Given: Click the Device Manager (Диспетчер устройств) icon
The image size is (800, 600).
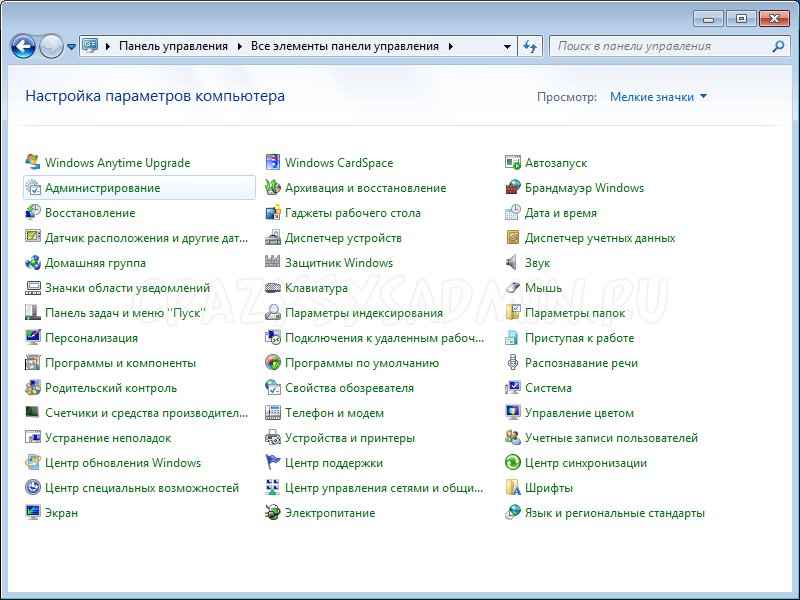Looking at the screenshot, I should tap(273, 238).
